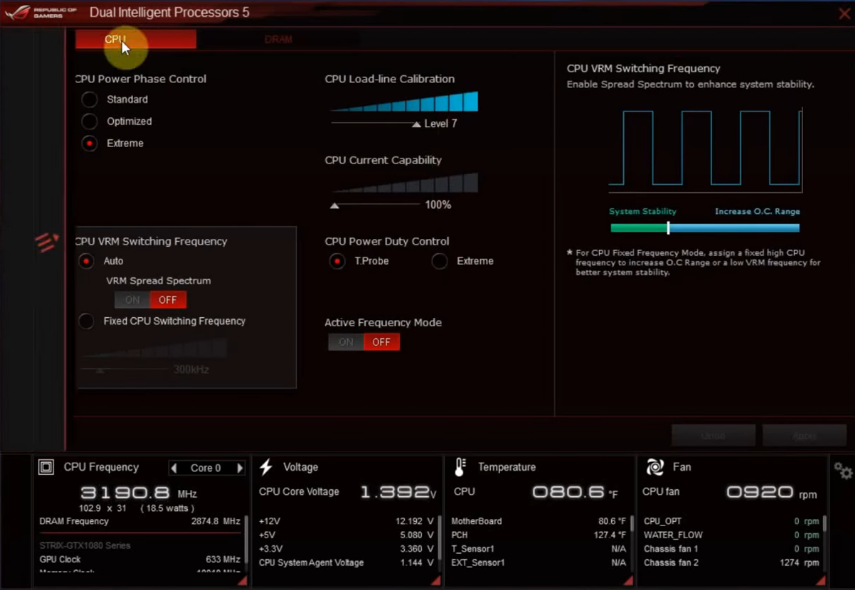Click the Voltage lightning bolt icon
The width and height of the screenshot is (855, 590).
[266, 467]
